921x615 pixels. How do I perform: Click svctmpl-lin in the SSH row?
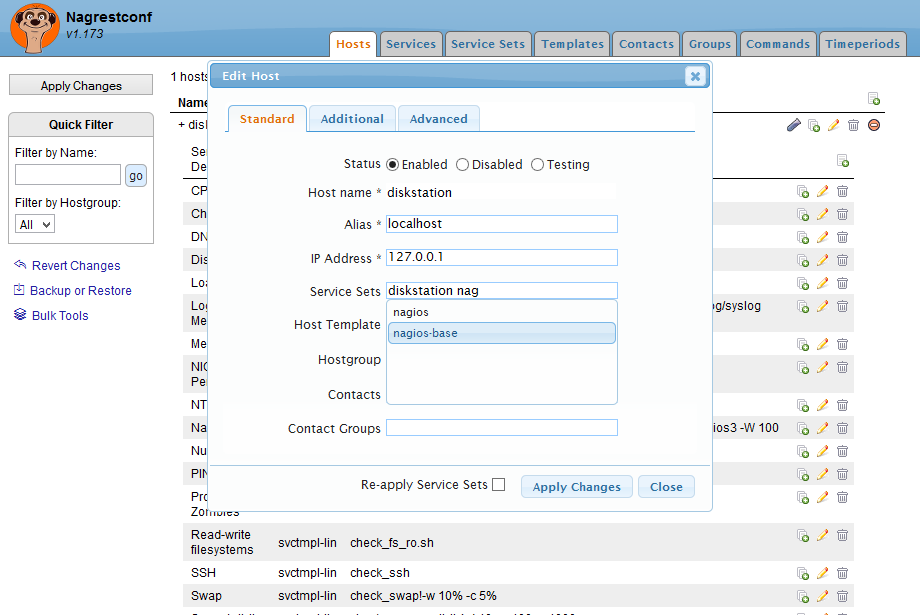(307, 573)
